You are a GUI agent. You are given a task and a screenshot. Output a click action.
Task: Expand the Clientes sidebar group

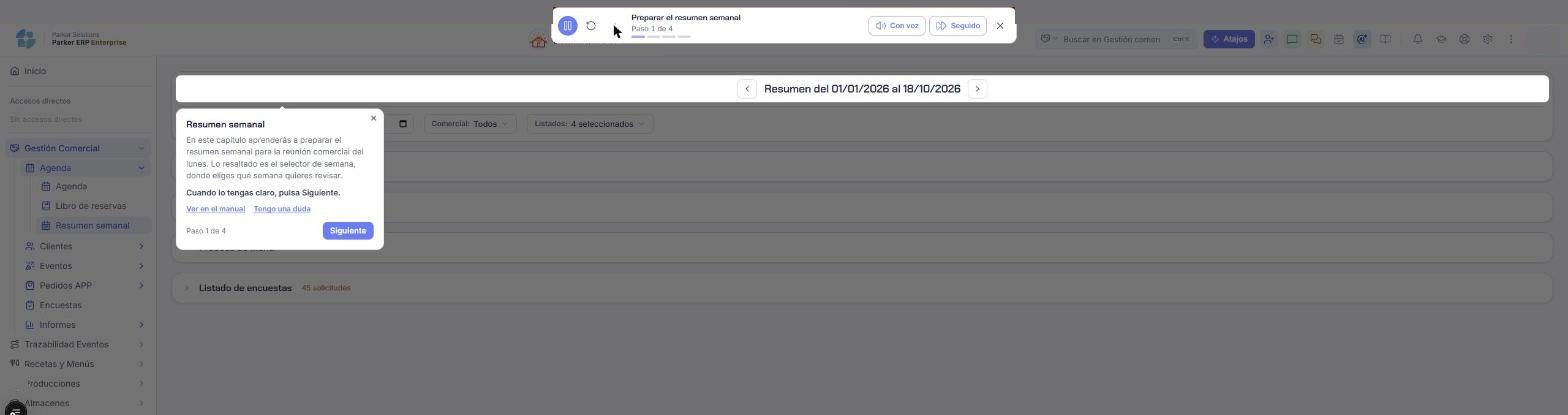[141, 246]
